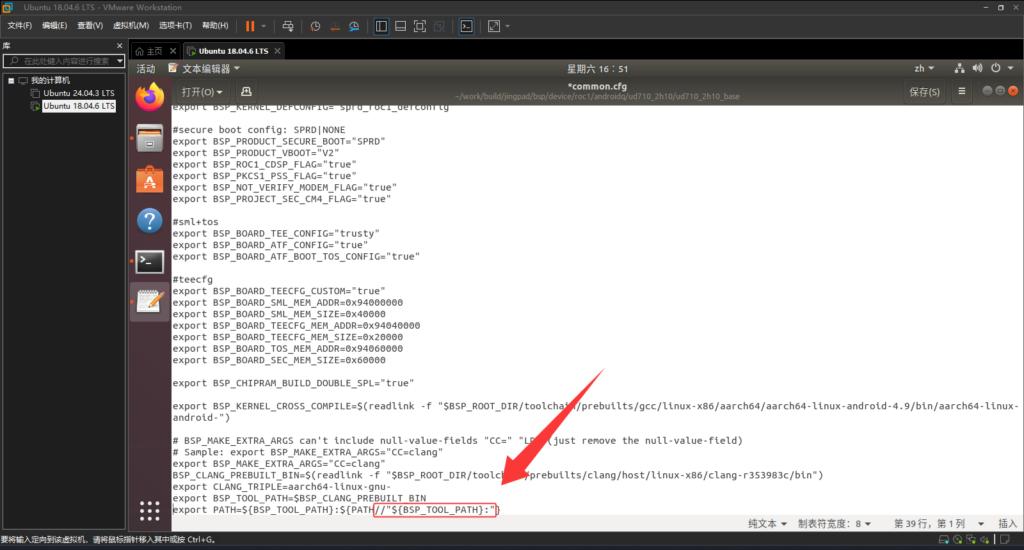Select Ubuntu 24.04.3 LTS in library
1024x550 pixels.
[x=78, y=93]
